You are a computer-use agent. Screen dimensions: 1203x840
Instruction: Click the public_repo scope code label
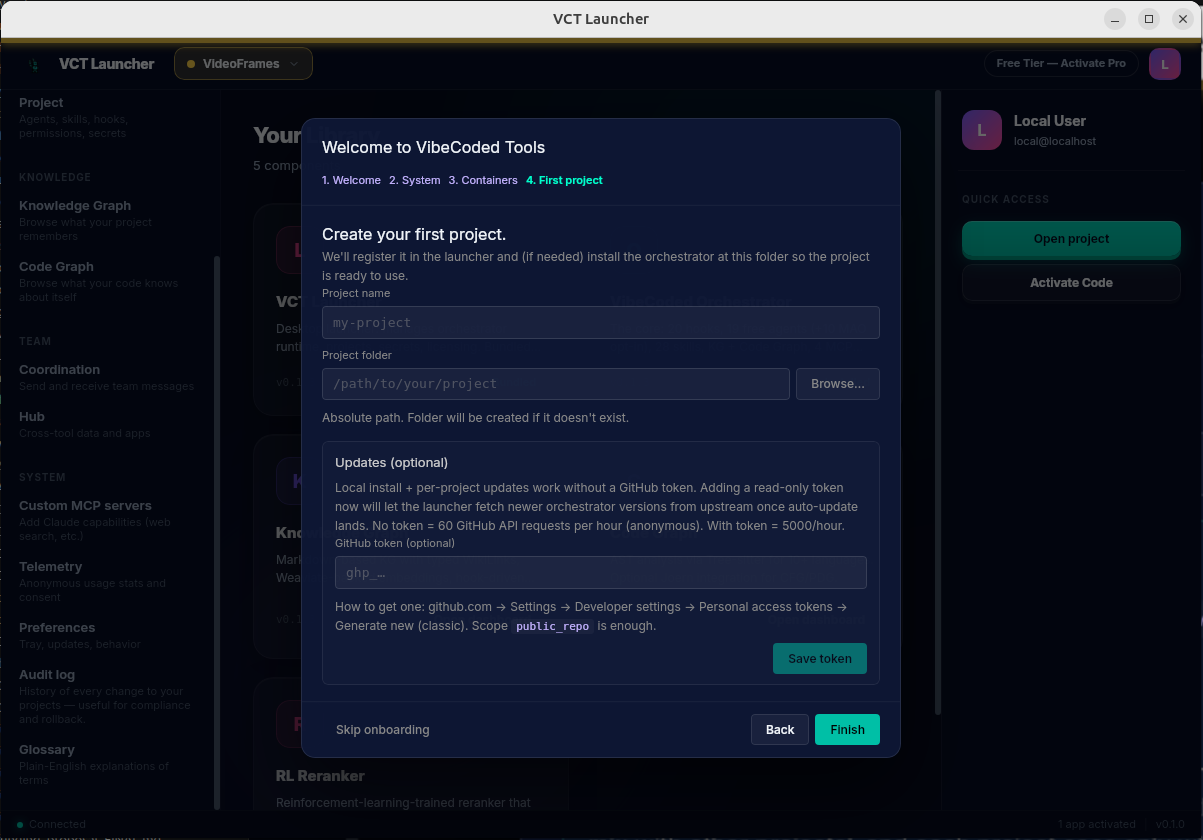(x=553, y=626)
